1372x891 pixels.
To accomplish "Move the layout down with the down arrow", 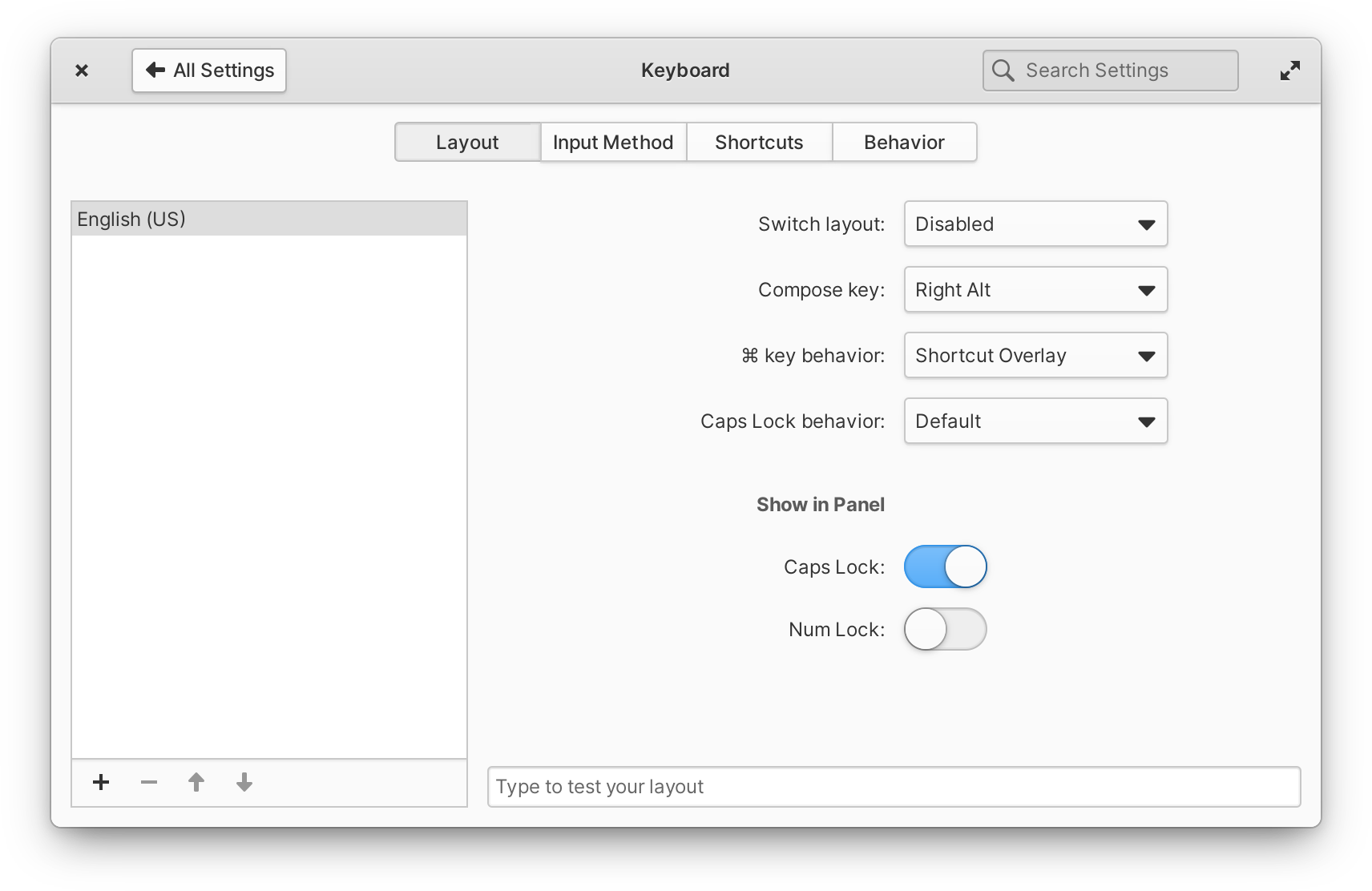I will coord(244,783).
